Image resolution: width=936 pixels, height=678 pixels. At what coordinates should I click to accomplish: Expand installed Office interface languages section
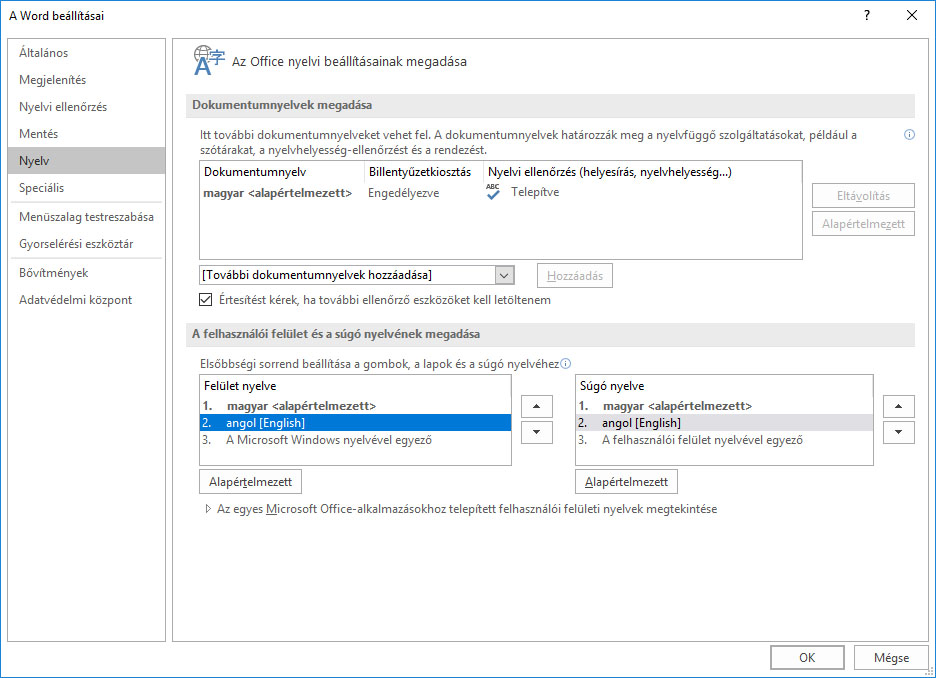pos(208,509)
